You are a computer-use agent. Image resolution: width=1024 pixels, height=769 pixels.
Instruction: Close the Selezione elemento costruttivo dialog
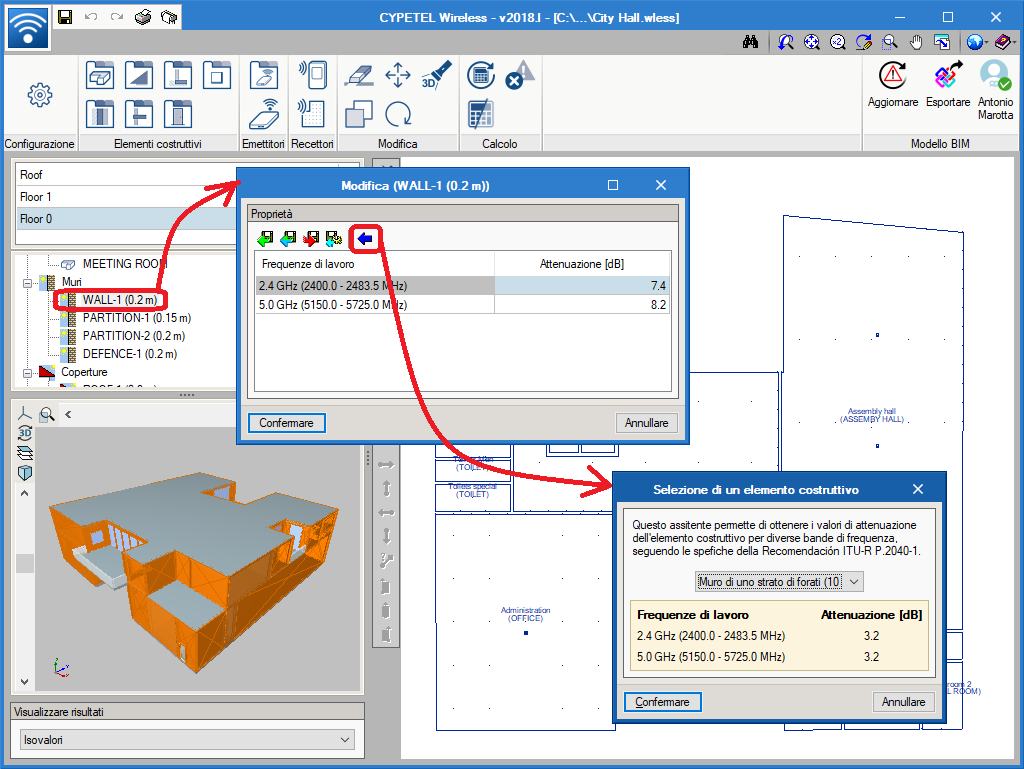coord(918,489)
